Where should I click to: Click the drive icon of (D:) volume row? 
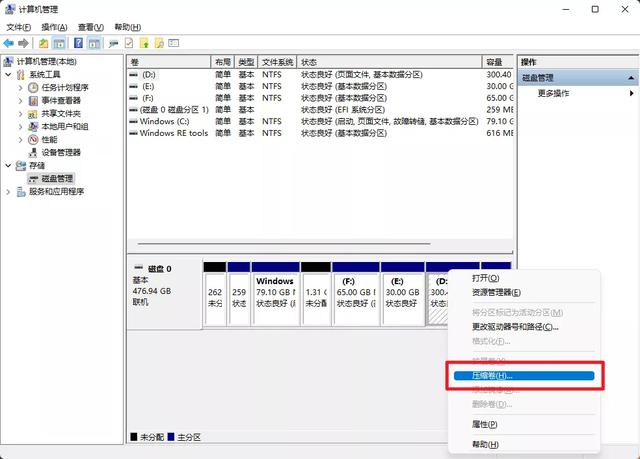click(x=133, y=75)
